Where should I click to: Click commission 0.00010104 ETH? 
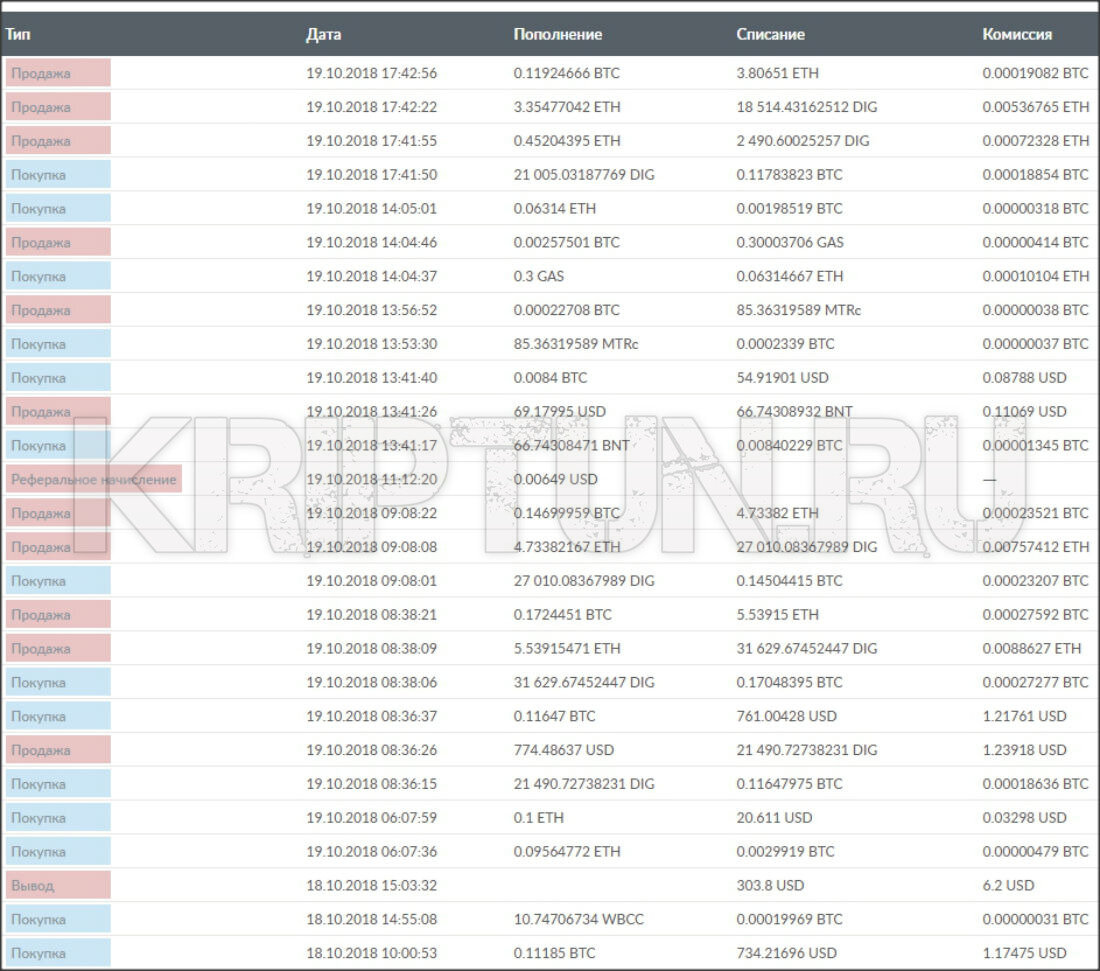click(1035, 276)
